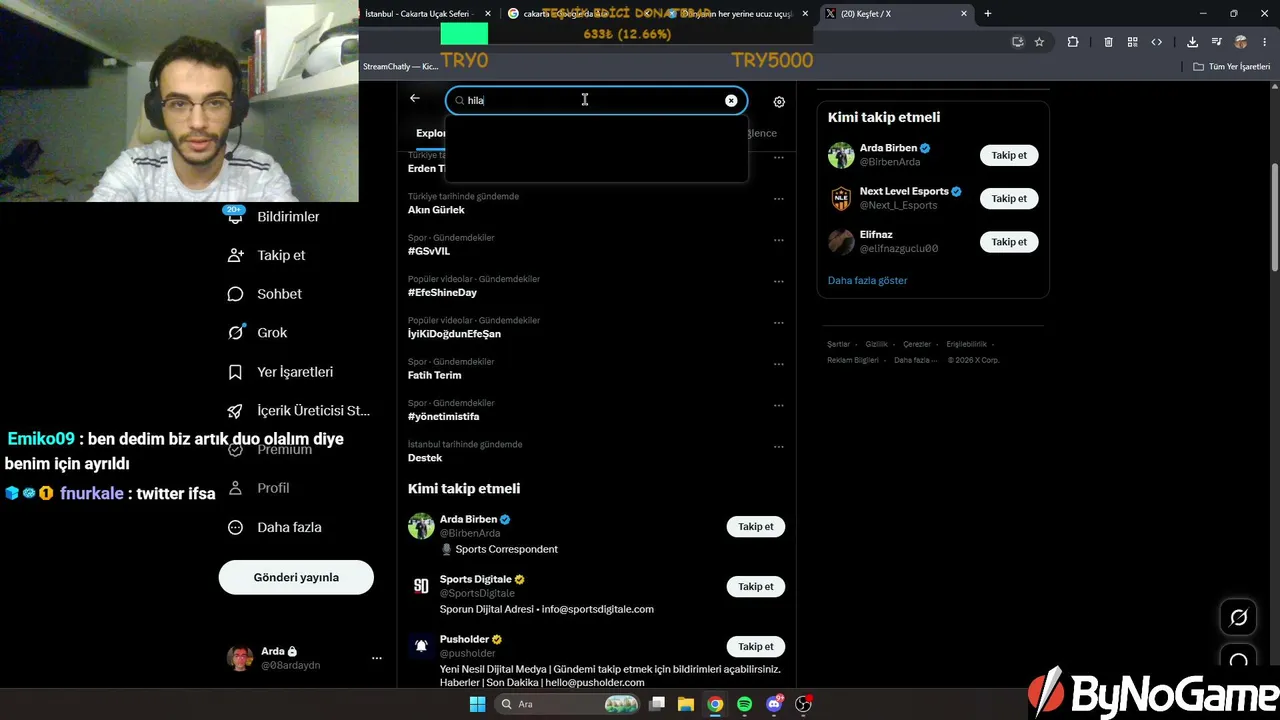1280x720 pixels.
Task: Switch to the Keşfet / X browser tab
Action: 897,14
